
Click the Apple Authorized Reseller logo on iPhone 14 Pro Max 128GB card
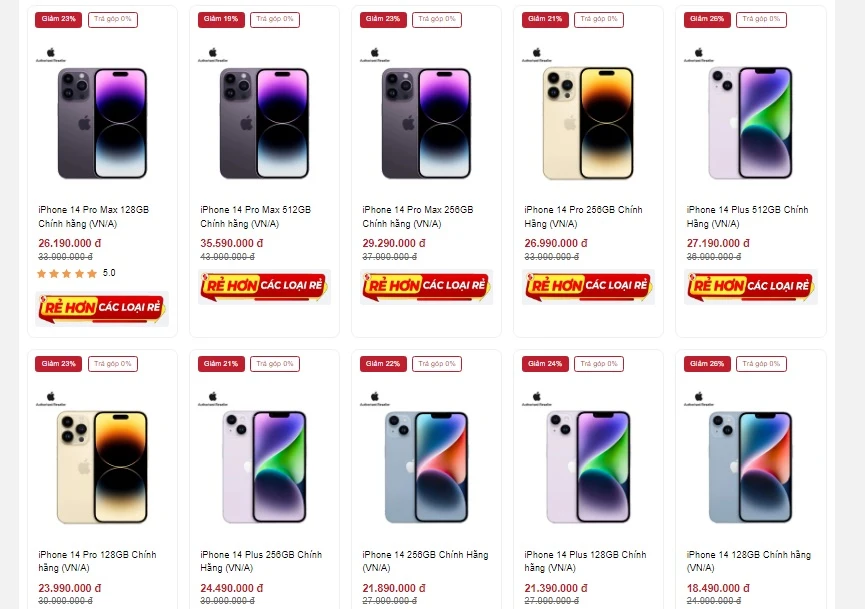(x=50, y=51)
